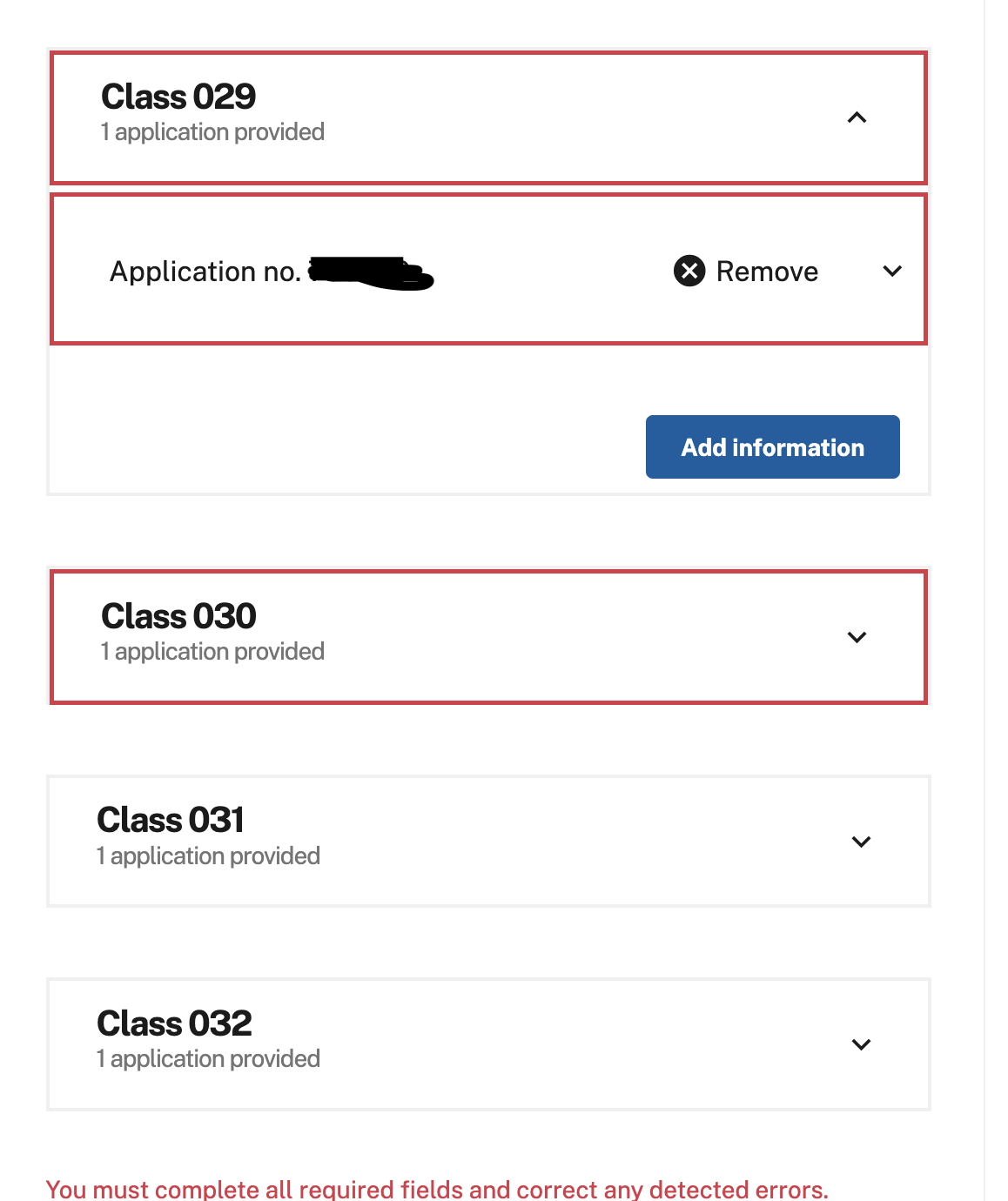Expand Class 030 chevron arrow
The height and width of the screenshot is (1201, 1008).
[857, 637]
